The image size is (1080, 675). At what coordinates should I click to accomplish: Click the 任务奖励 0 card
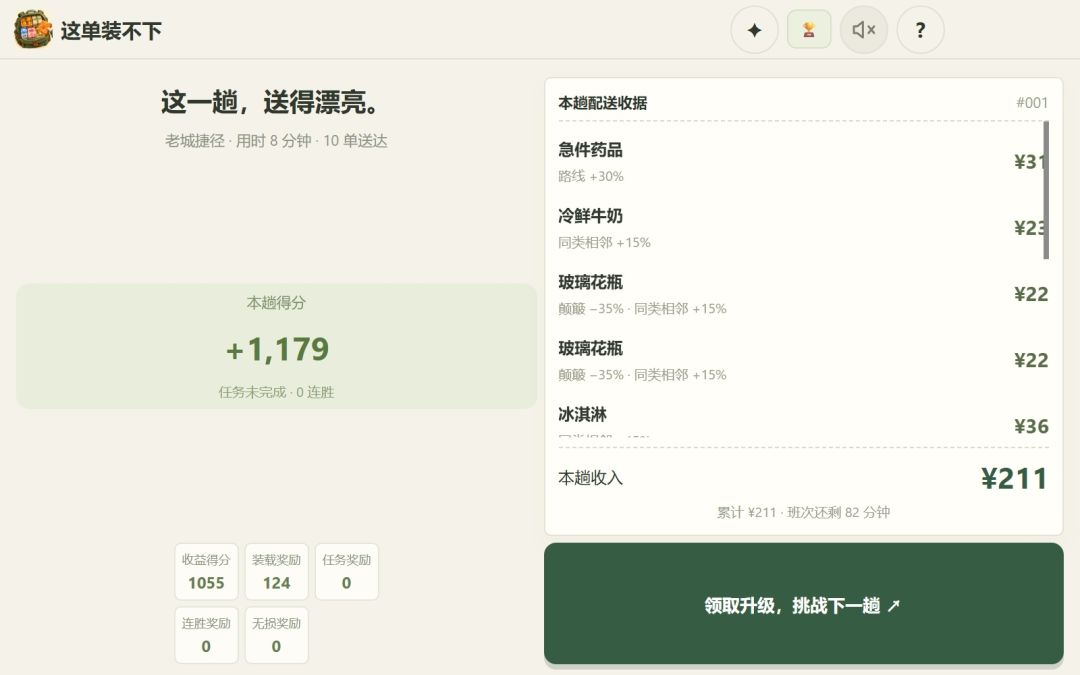pyautogui.click(x=346, y=572)
